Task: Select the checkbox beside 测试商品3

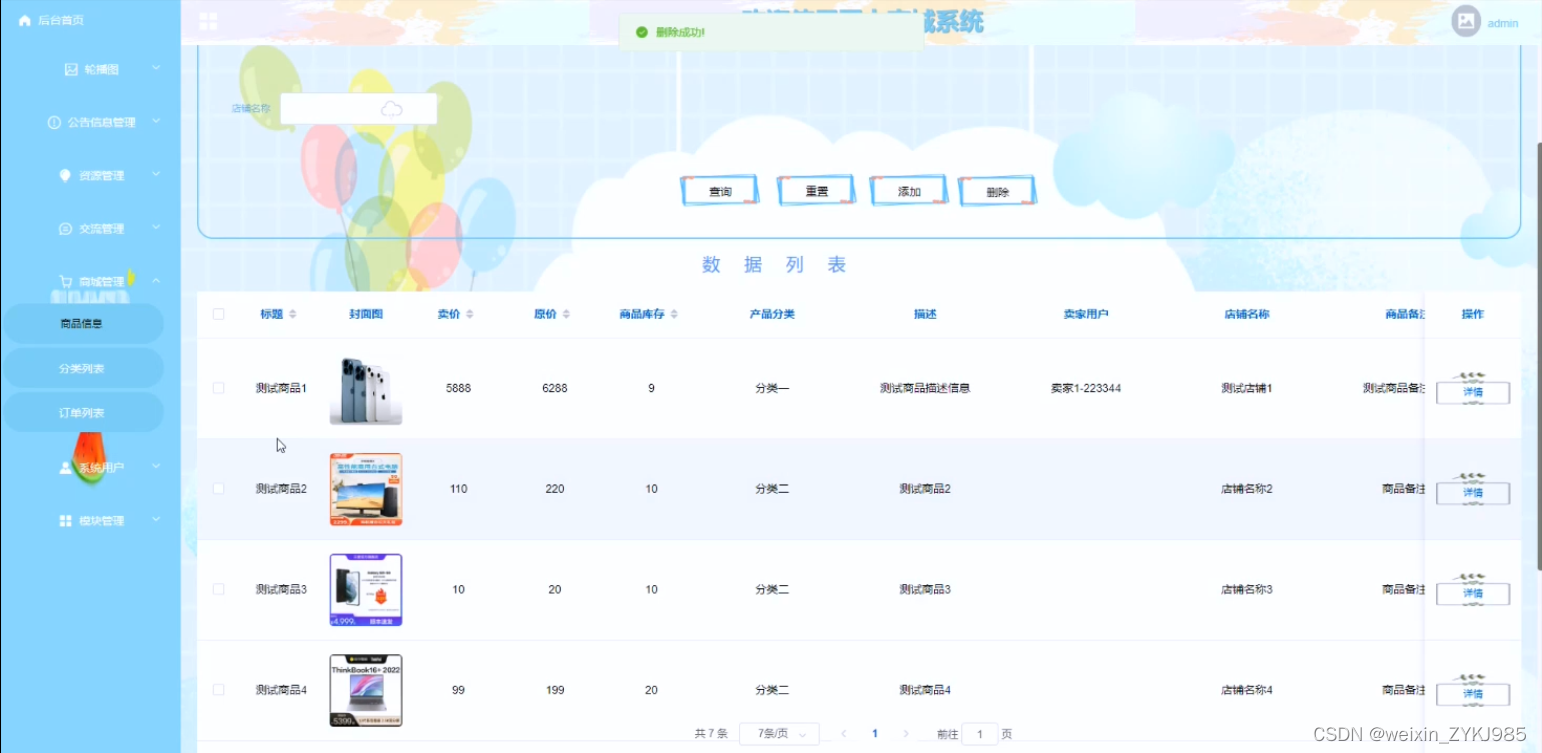Action: coord(219,589)
